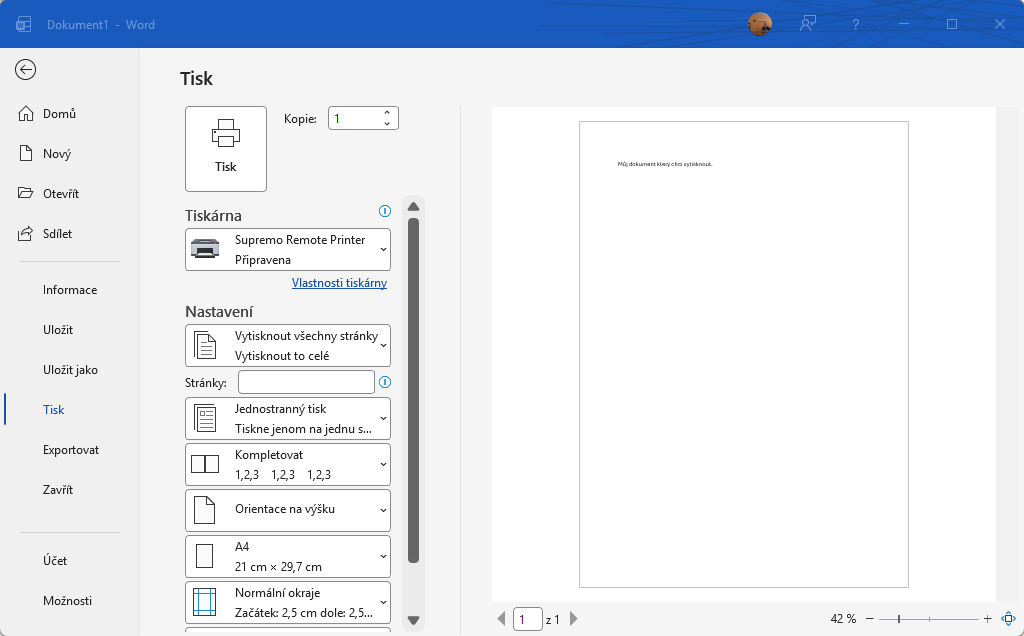
Task: Change paper size via A4 dropdown
Action: coord(287,556)
